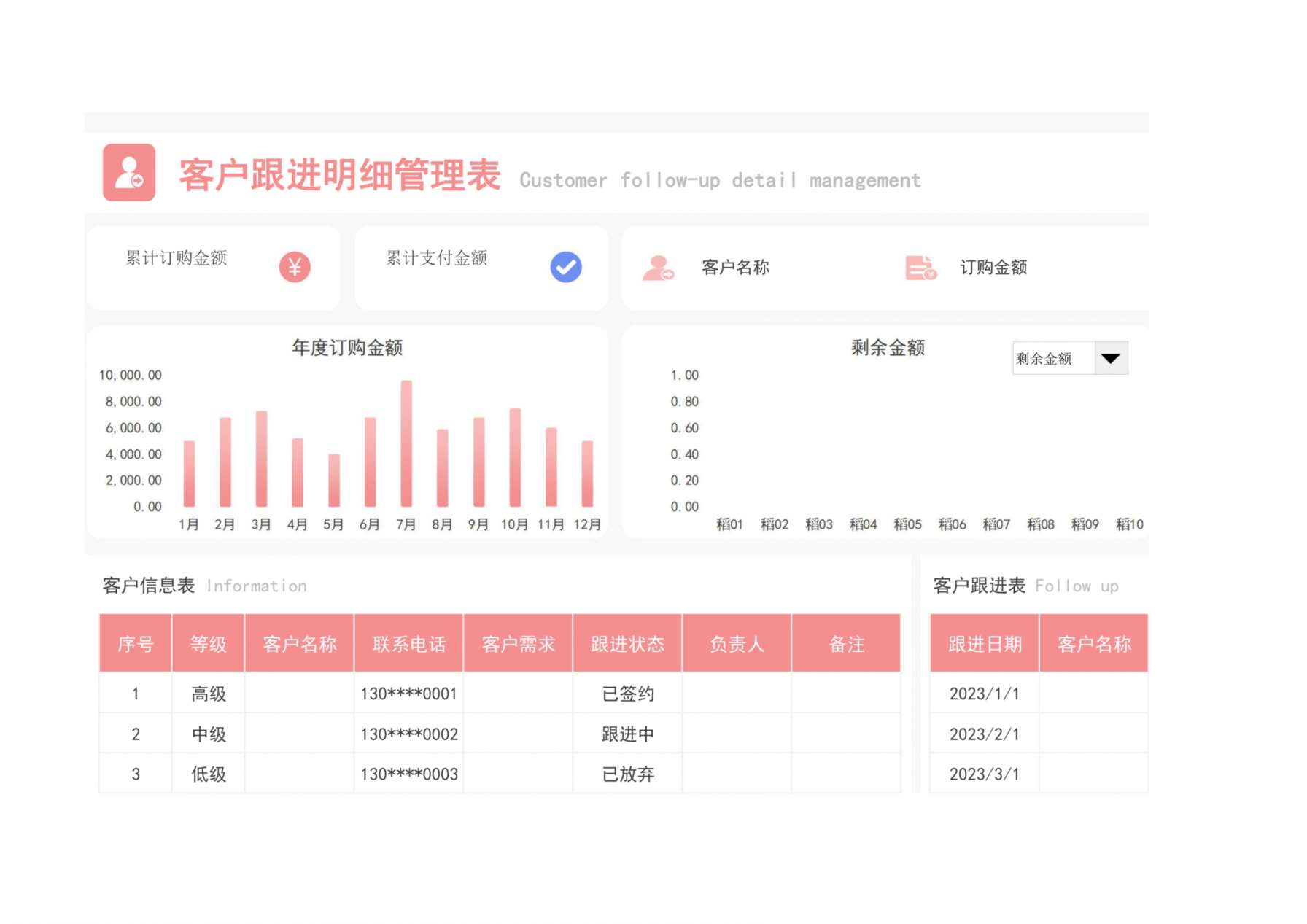Viewport: 1307px width, 924px height.
Task: Select empty 客户名称 cell in 高级 row
Action: 300,693
